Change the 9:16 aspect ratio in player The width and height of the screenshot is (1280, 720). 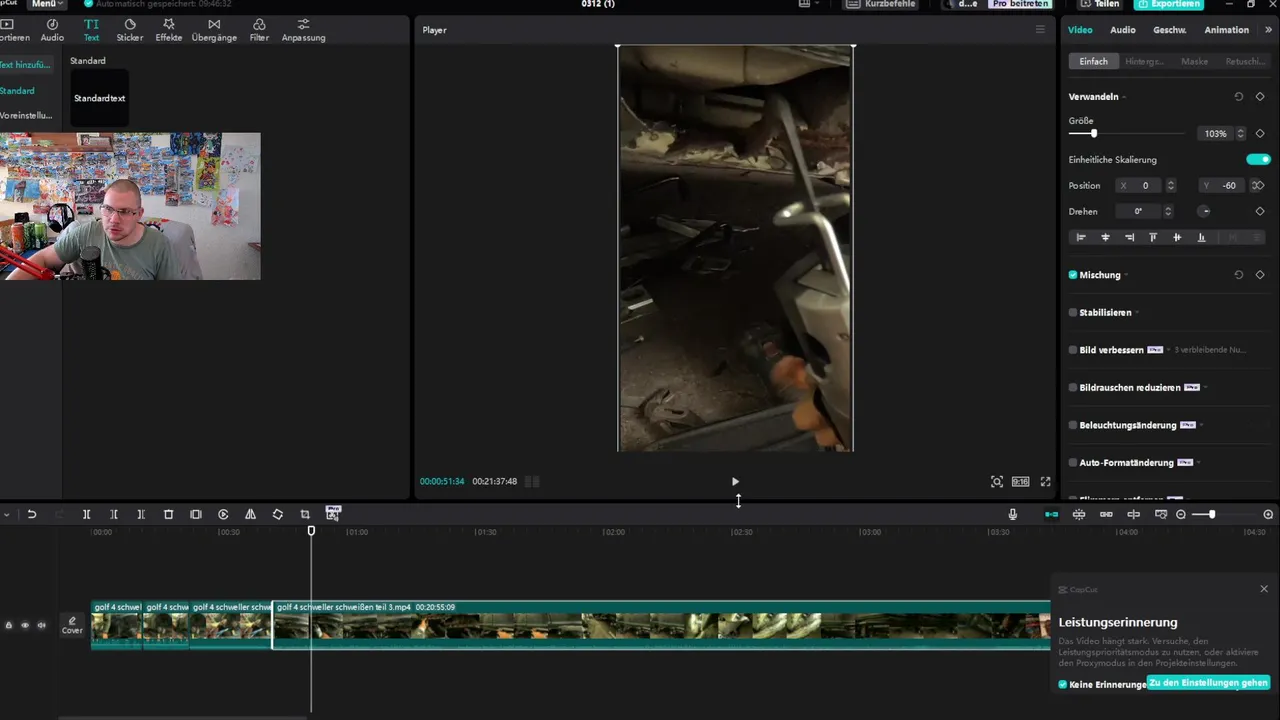1020,481
